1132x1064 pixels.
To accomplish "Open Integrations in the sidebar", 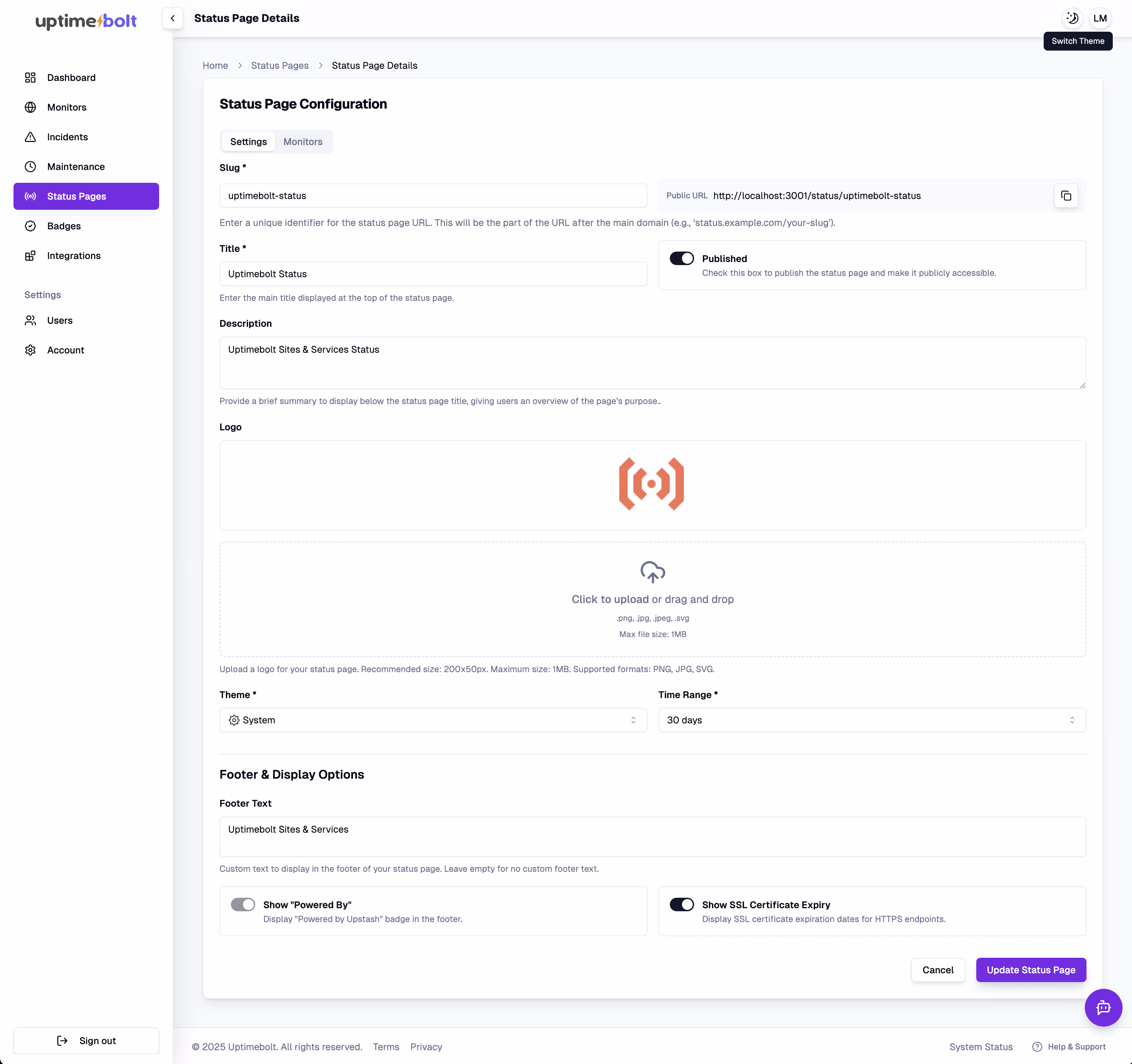I will click(73, 256).
